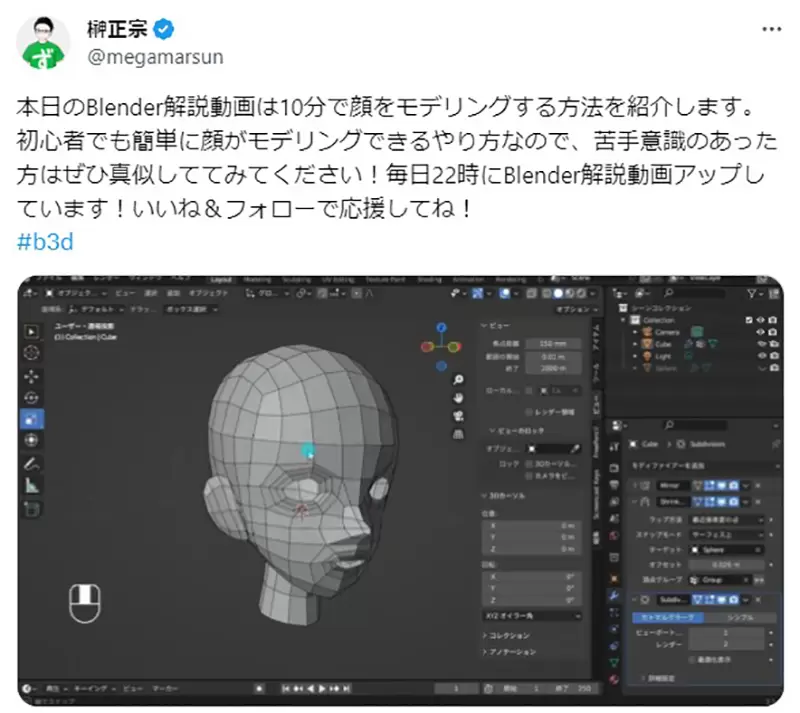Open the オプション dropdown in viewport header
Viewport: 800px width, 713px height.
pyautogui.click(x=577, y=309)
